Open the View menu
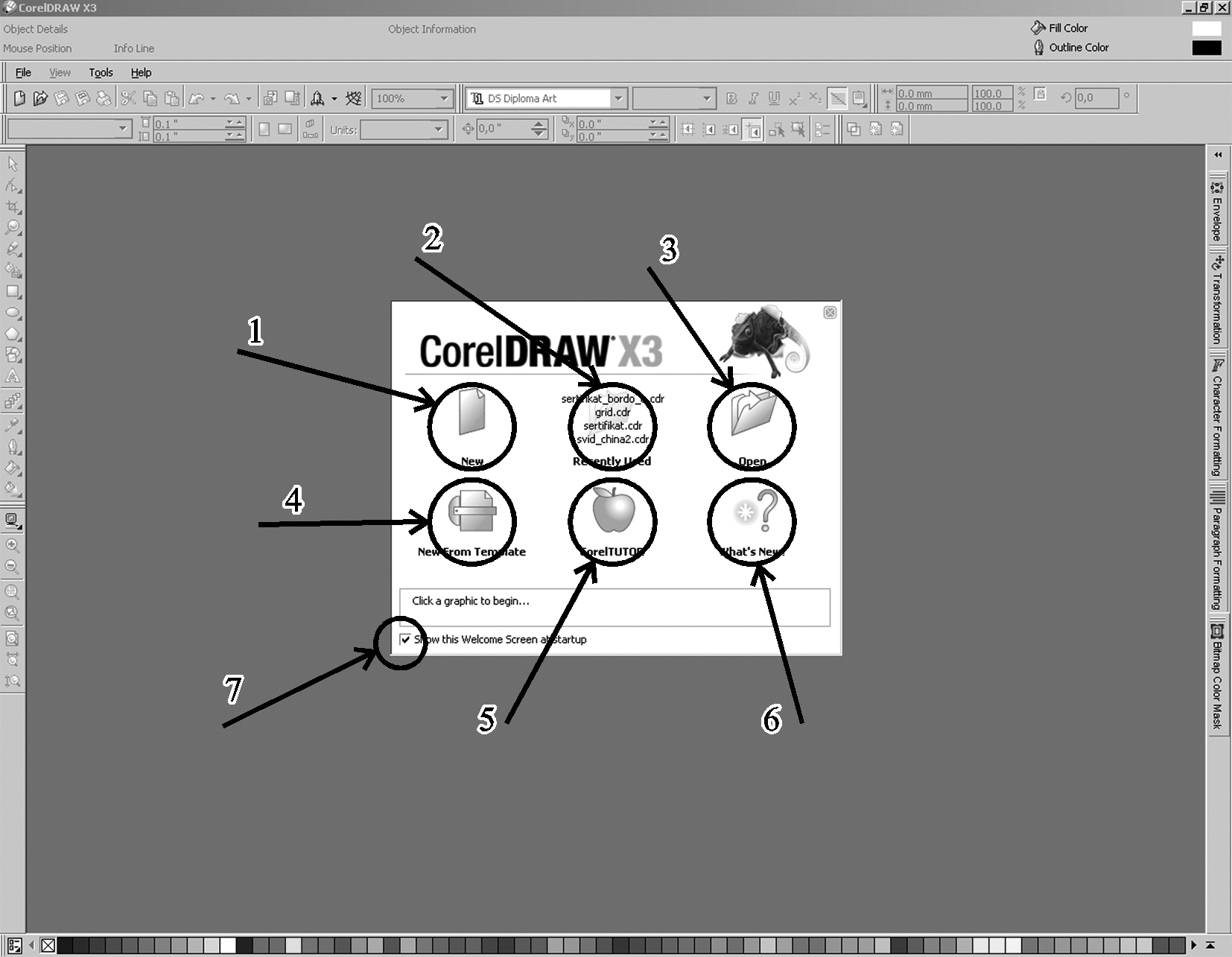1232x957 pixels. tap(60, 72)
